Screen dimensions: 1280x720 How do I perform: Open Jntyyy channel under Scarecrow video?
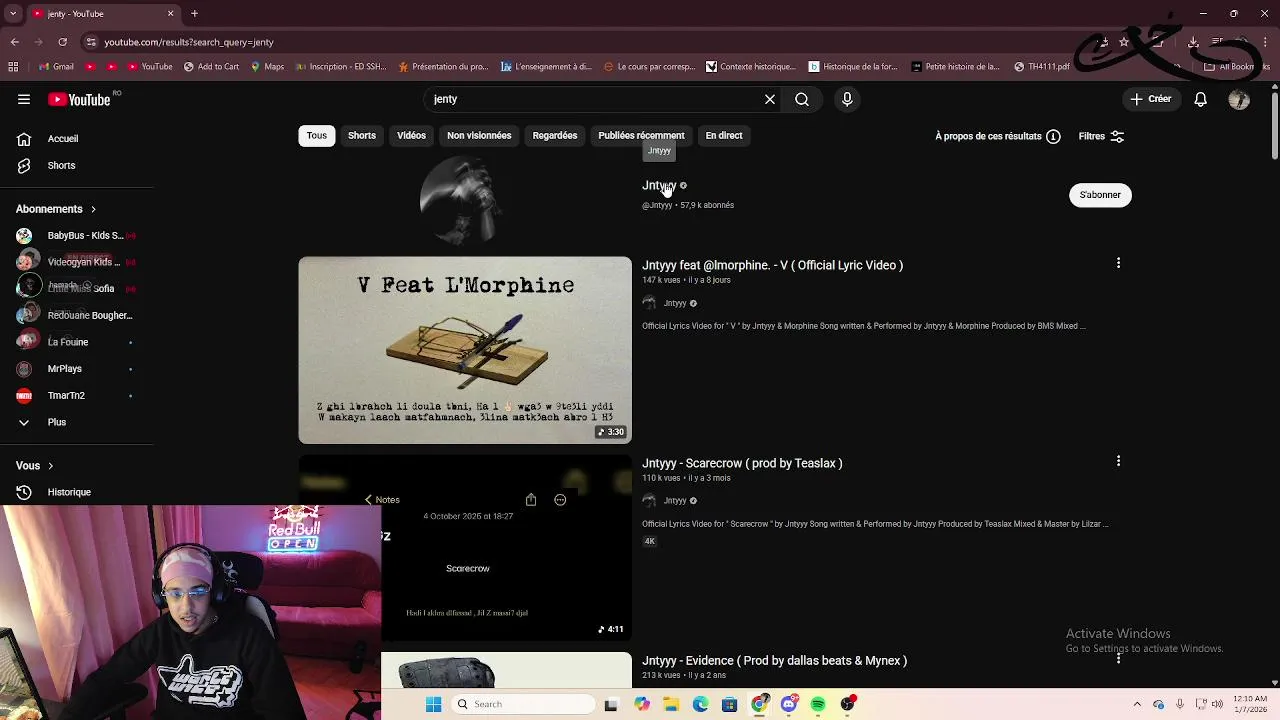675,500
